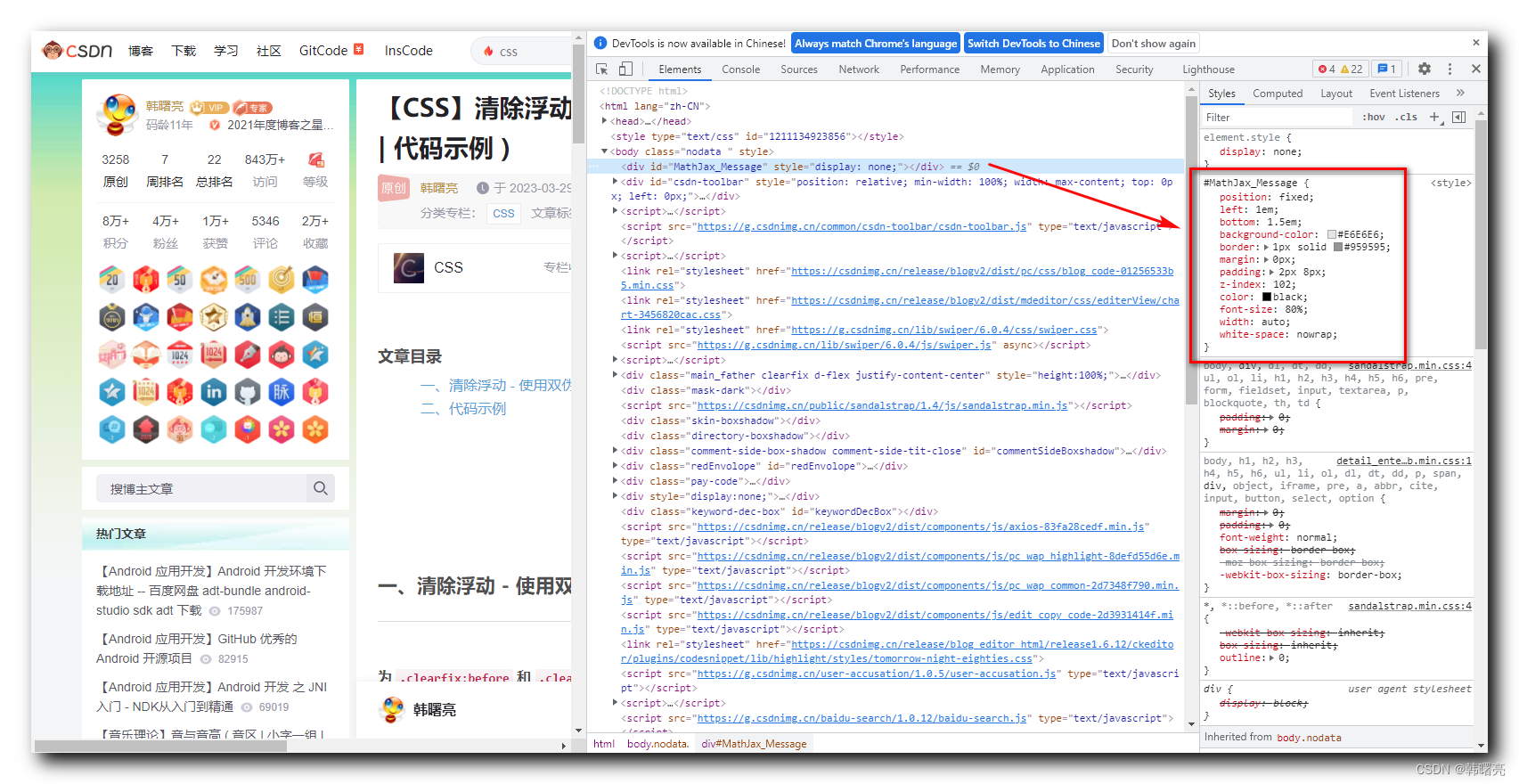Screen dimensions: 1519x784
Task: Click the 500 achievement badge
Action: [x=248, y=280]
